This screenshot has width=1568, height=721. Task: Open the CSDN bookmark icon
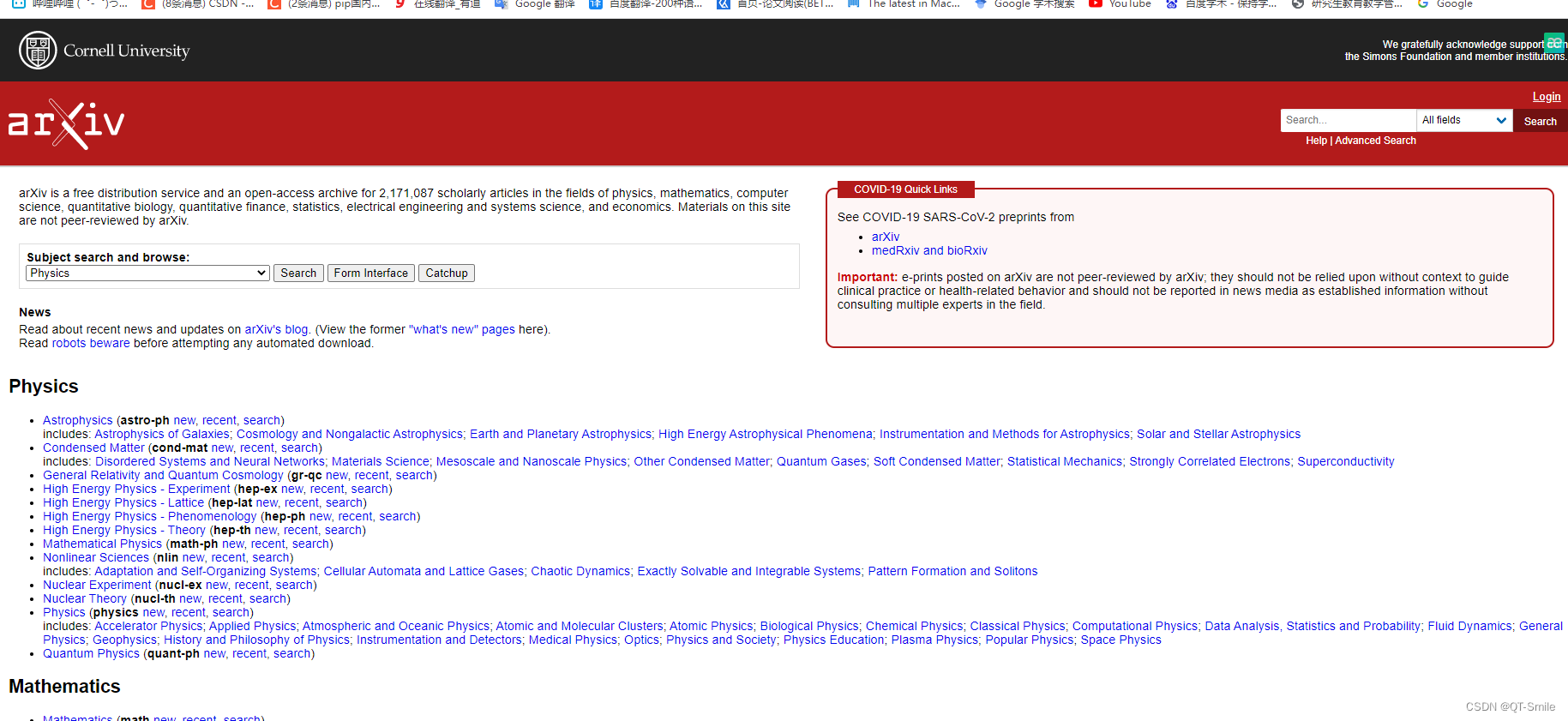148,3
